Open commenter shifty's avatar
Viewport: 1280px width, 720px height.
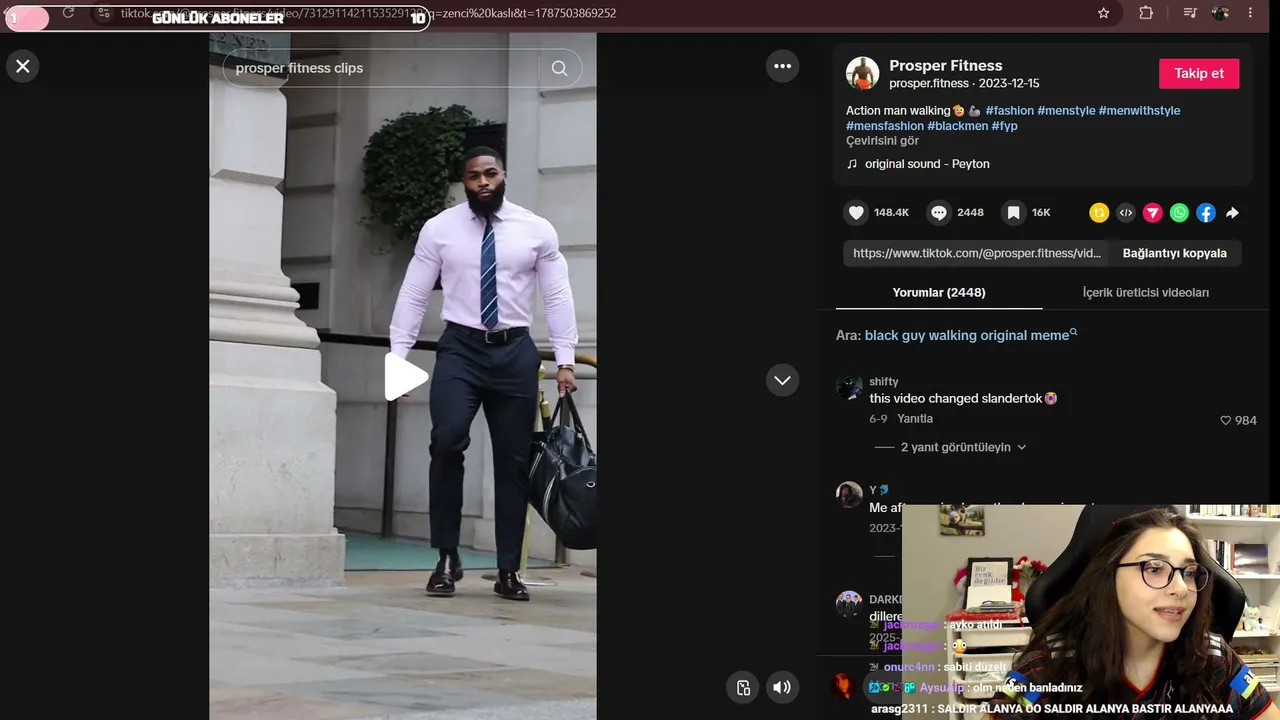(849, 387)
